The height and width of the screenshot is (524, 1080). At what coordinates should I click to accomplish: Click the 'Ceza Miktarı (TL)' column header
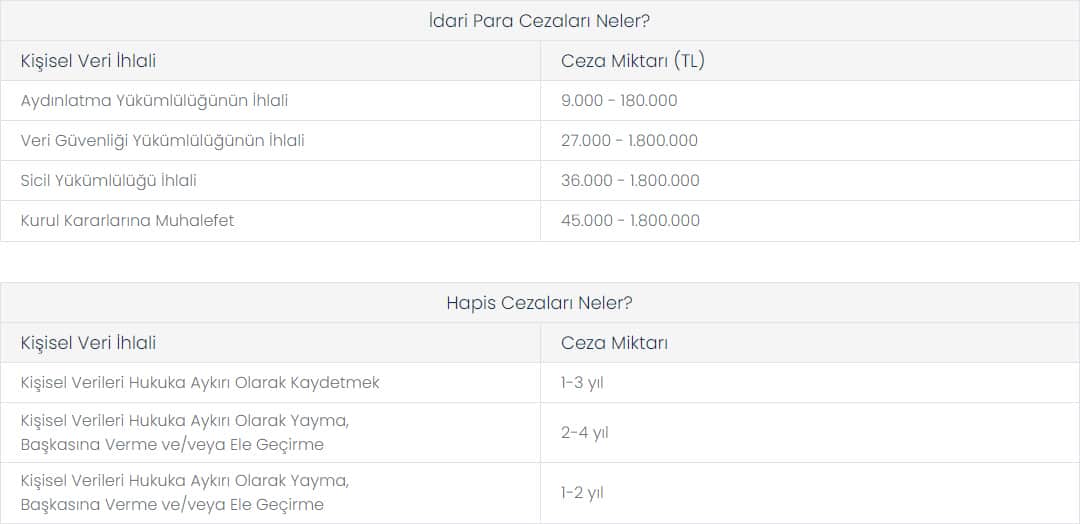[632, 61]
